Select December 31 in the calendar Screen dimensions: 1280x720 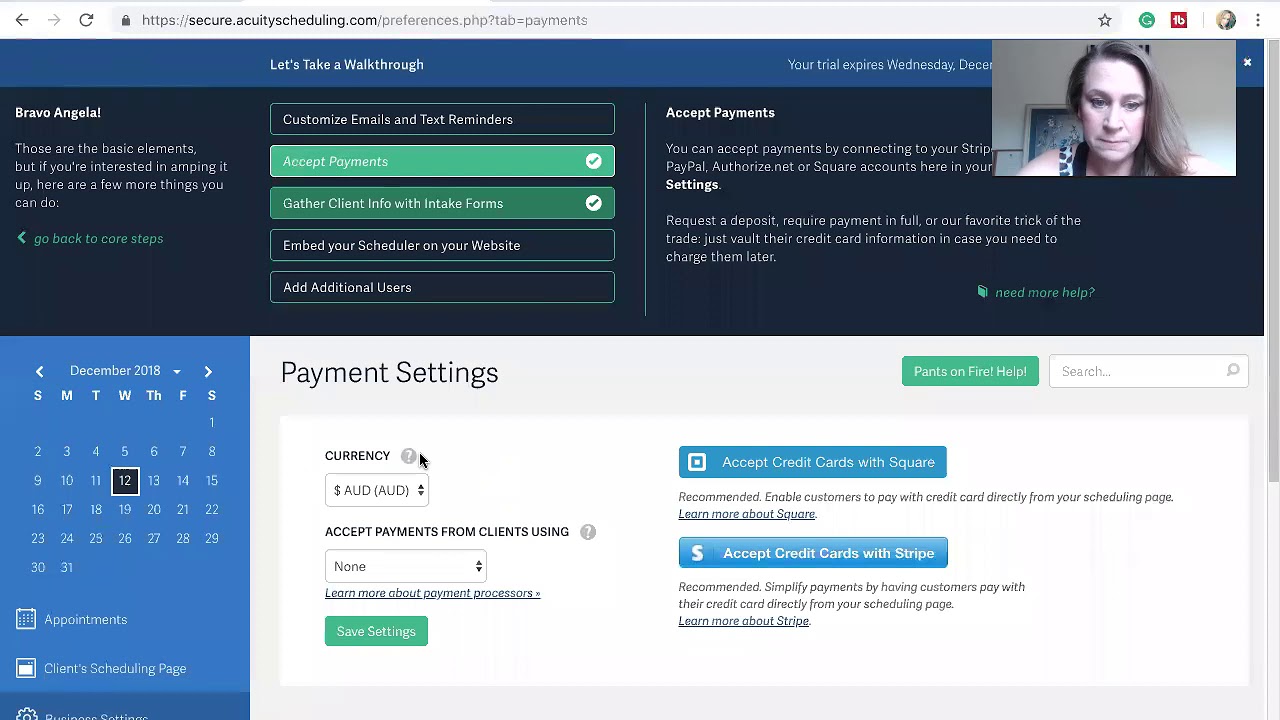coord(67,567)
